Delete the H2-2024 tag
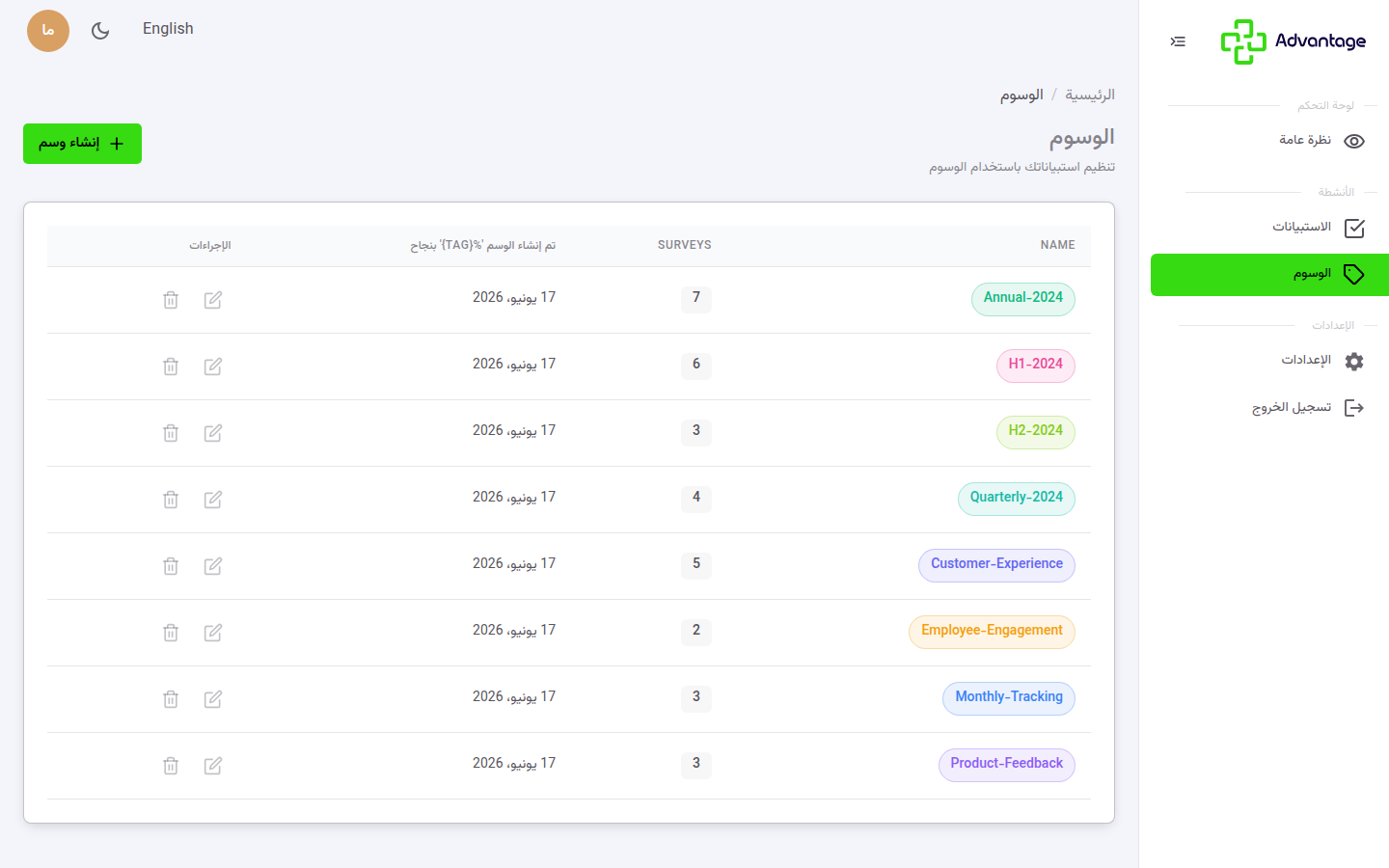 171,433
